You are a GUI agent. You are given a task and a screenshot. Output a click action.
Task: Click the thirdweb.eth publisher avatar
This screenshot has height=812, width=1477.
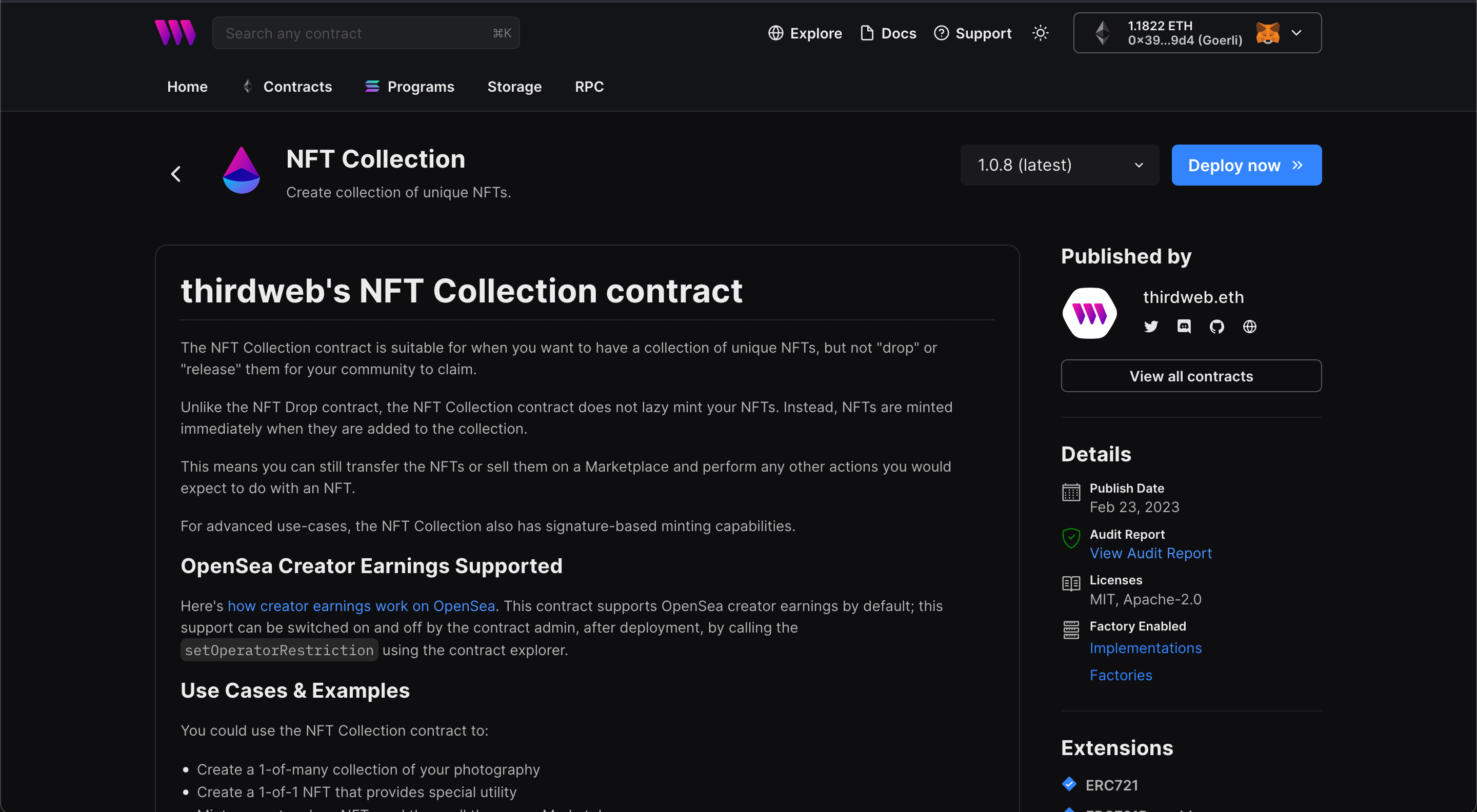point(1089,313)
